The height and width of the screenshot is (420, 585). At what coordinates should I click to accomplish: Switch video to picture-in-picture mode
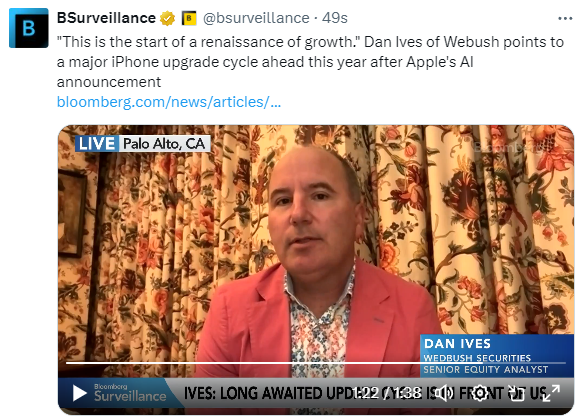pyautogui.click(x=516, y=393)
